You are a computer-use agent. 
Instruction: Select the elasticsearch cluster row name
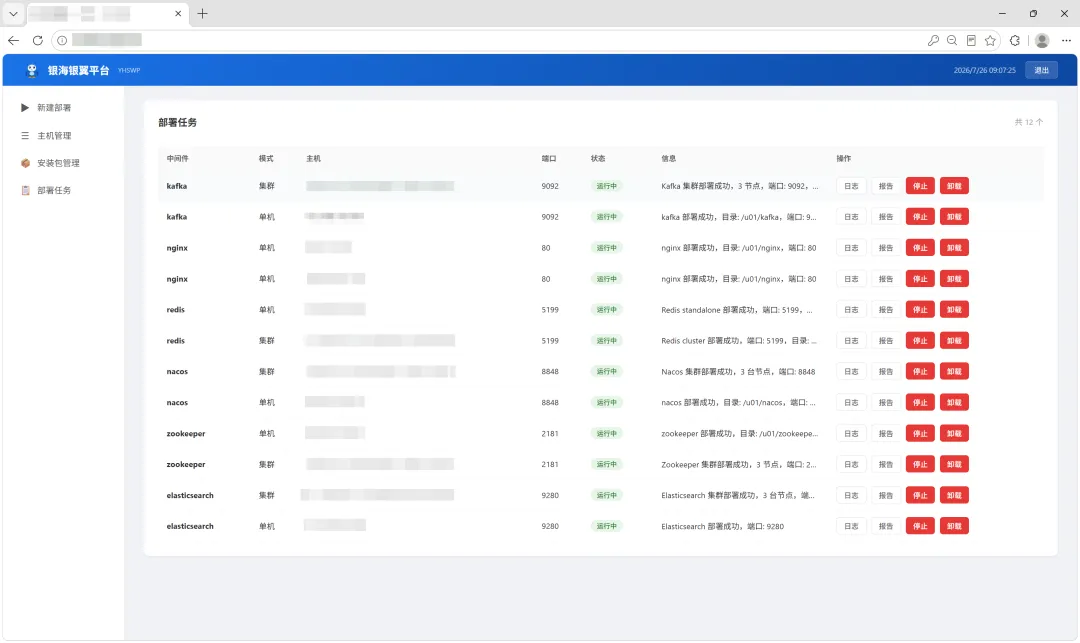190,496
